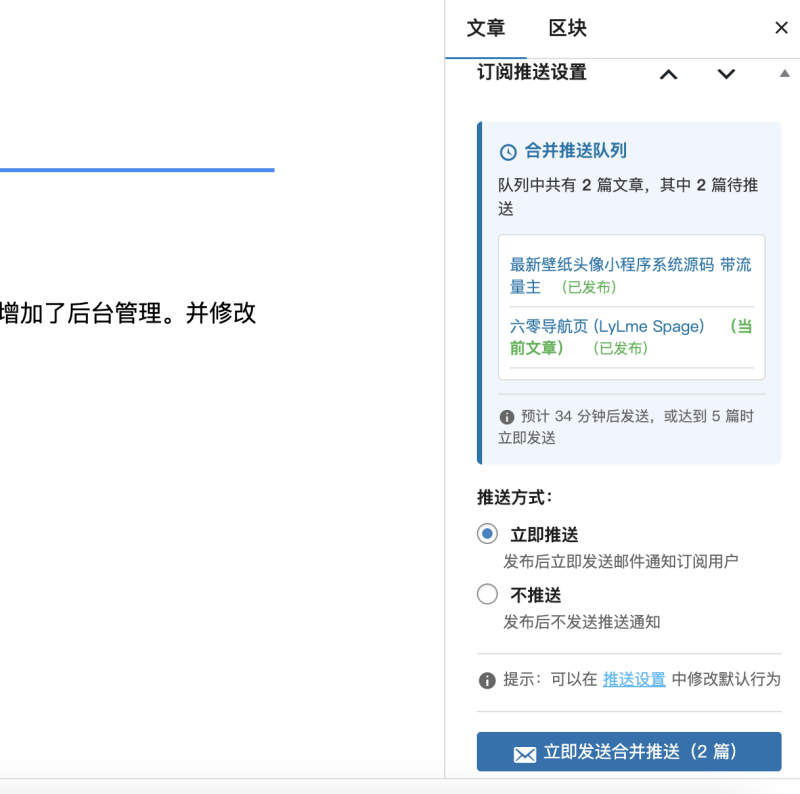
Task: Toggle the currently selected push mode radio
Action: [487, 534]
